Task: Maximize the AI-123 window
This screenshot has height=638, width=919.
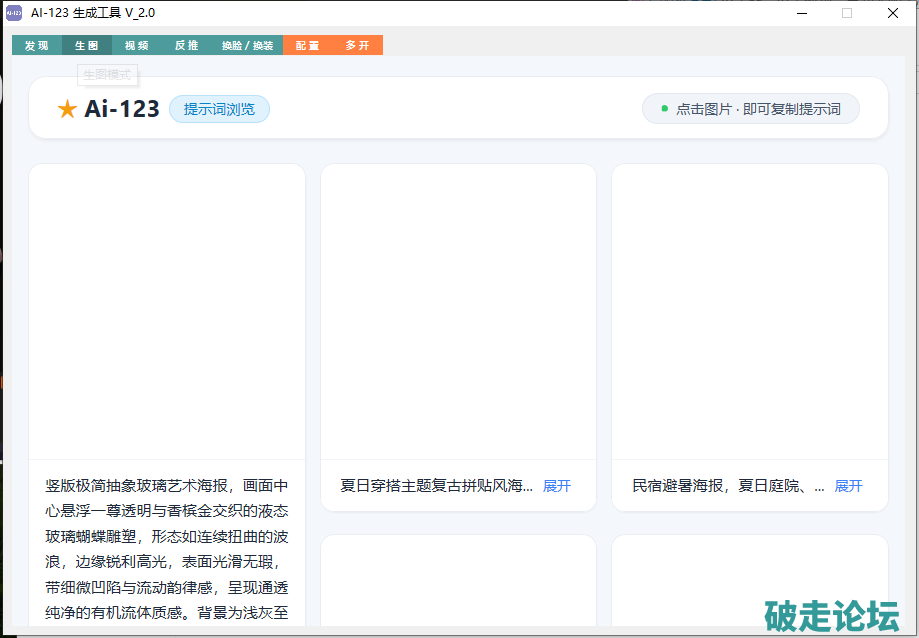Action: [847, 13]
